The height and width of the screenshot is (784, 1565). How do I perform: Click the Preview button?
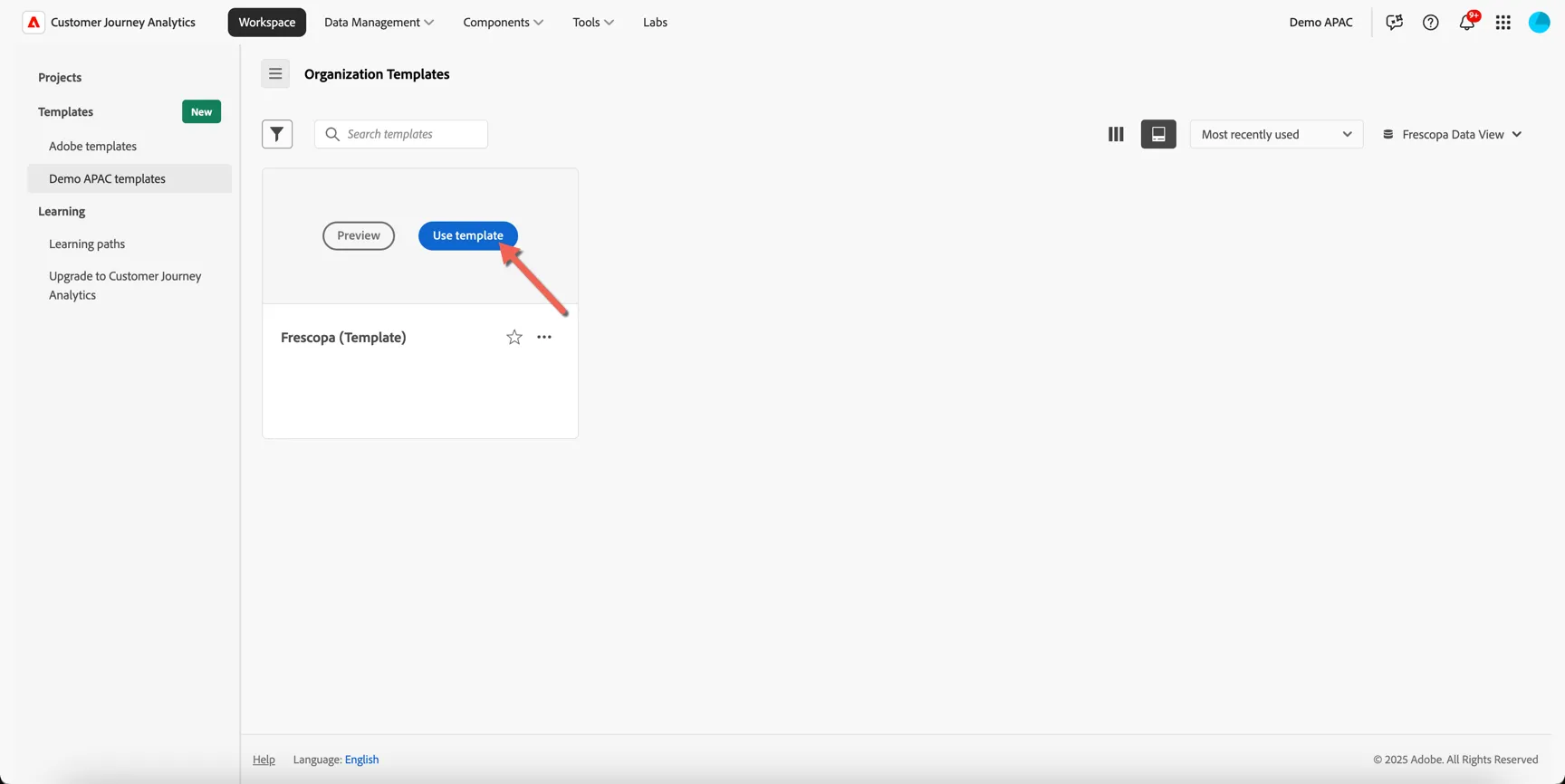click(x=359, y=235)
